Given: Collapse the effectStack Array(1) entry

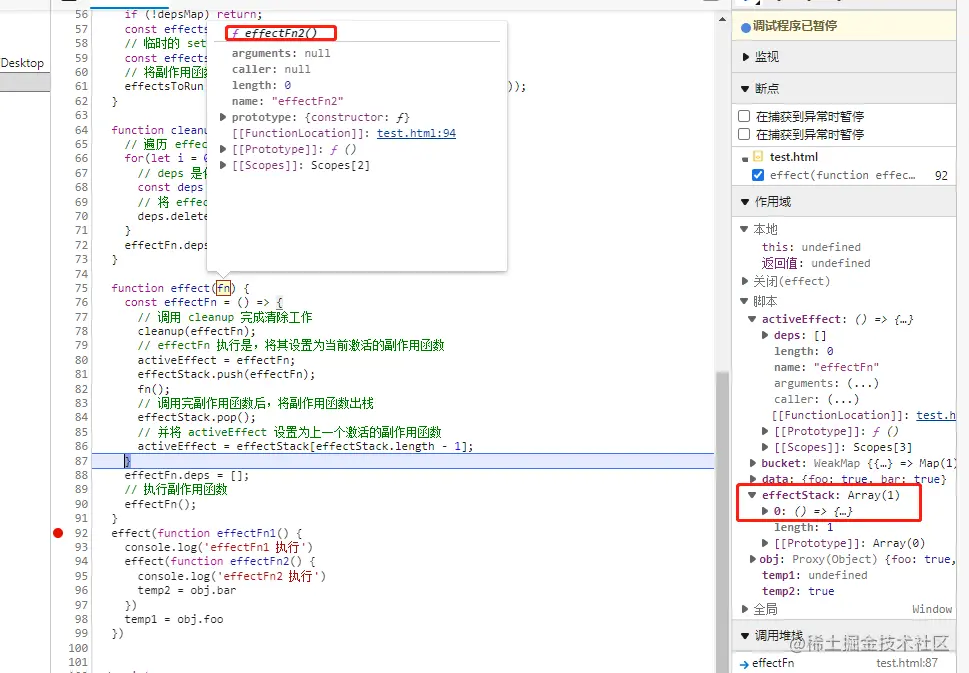Looking at the screenshot, I should click(x=752, y=495).
